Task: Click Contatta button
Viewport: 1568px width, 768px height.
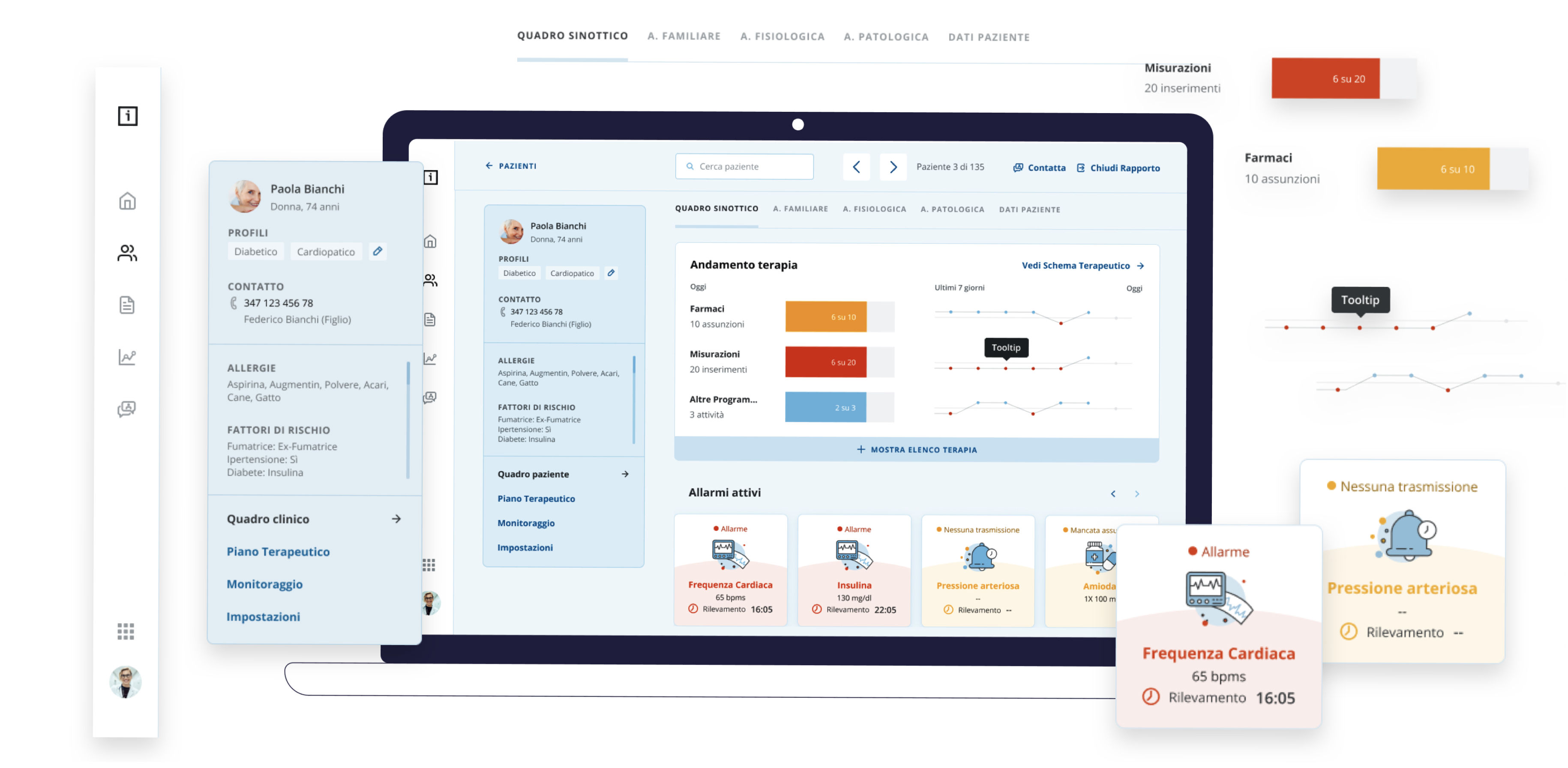Action: 1039,167
